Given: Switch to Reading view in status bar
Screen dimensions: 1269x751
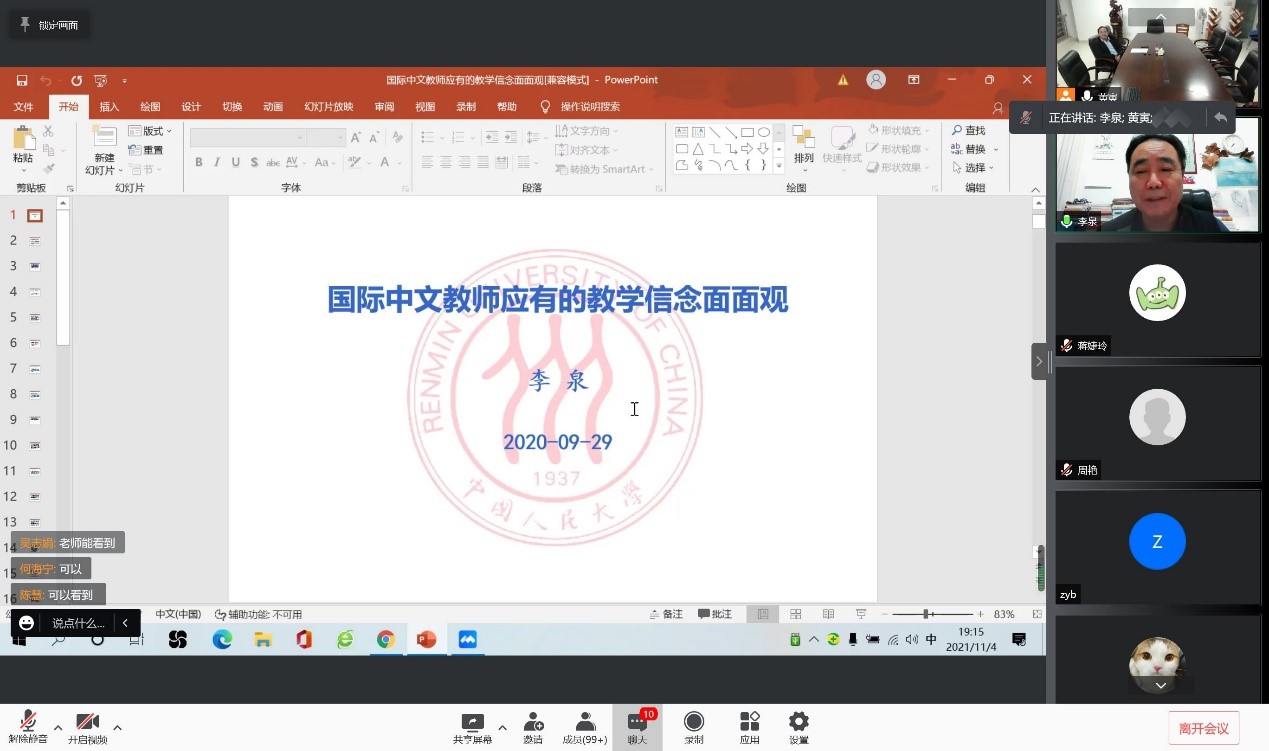Looking at the screenshot, I should pos(828,614).
